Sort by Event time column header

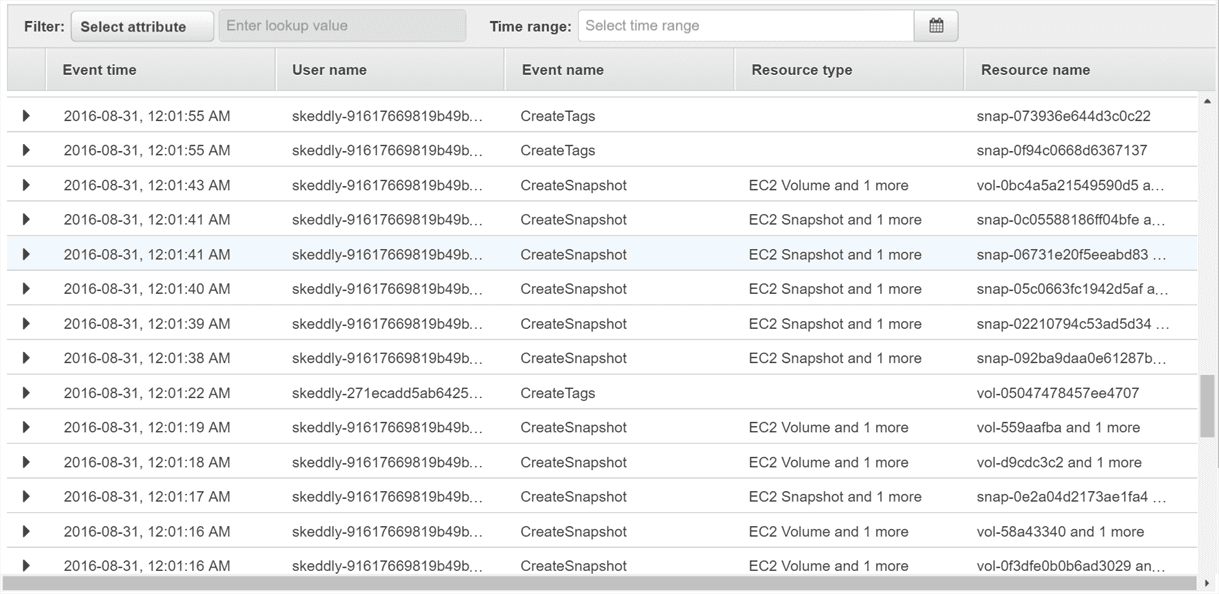point(100,70)
